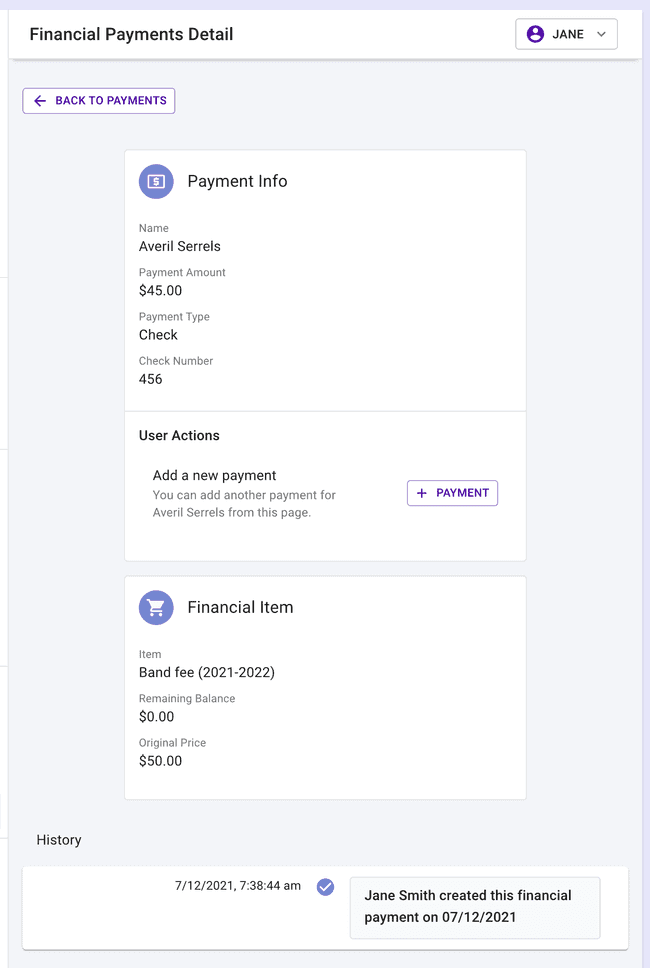The height and width of the screenshot is (968, 650).
Task: Click the $50.00 original price value
Action: 161,761
